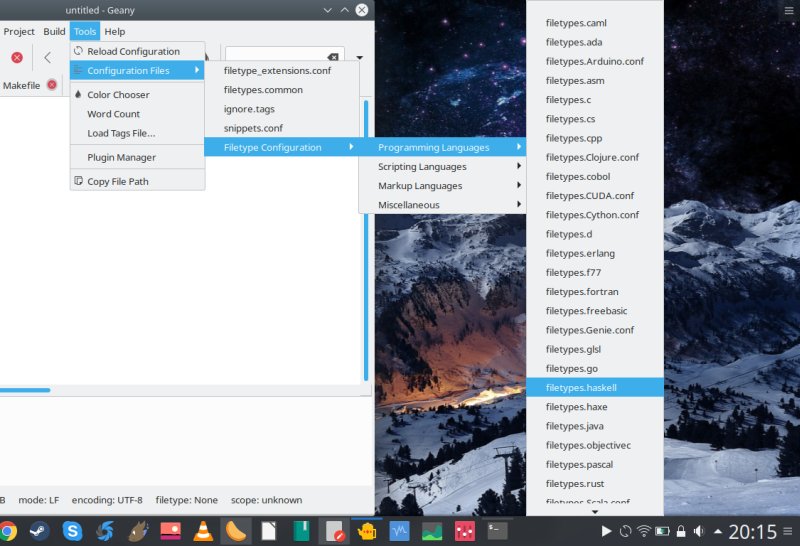Open the Build menu
This screenshot has height=546, width=800.
pyautogui.click(x=54, y=32)
